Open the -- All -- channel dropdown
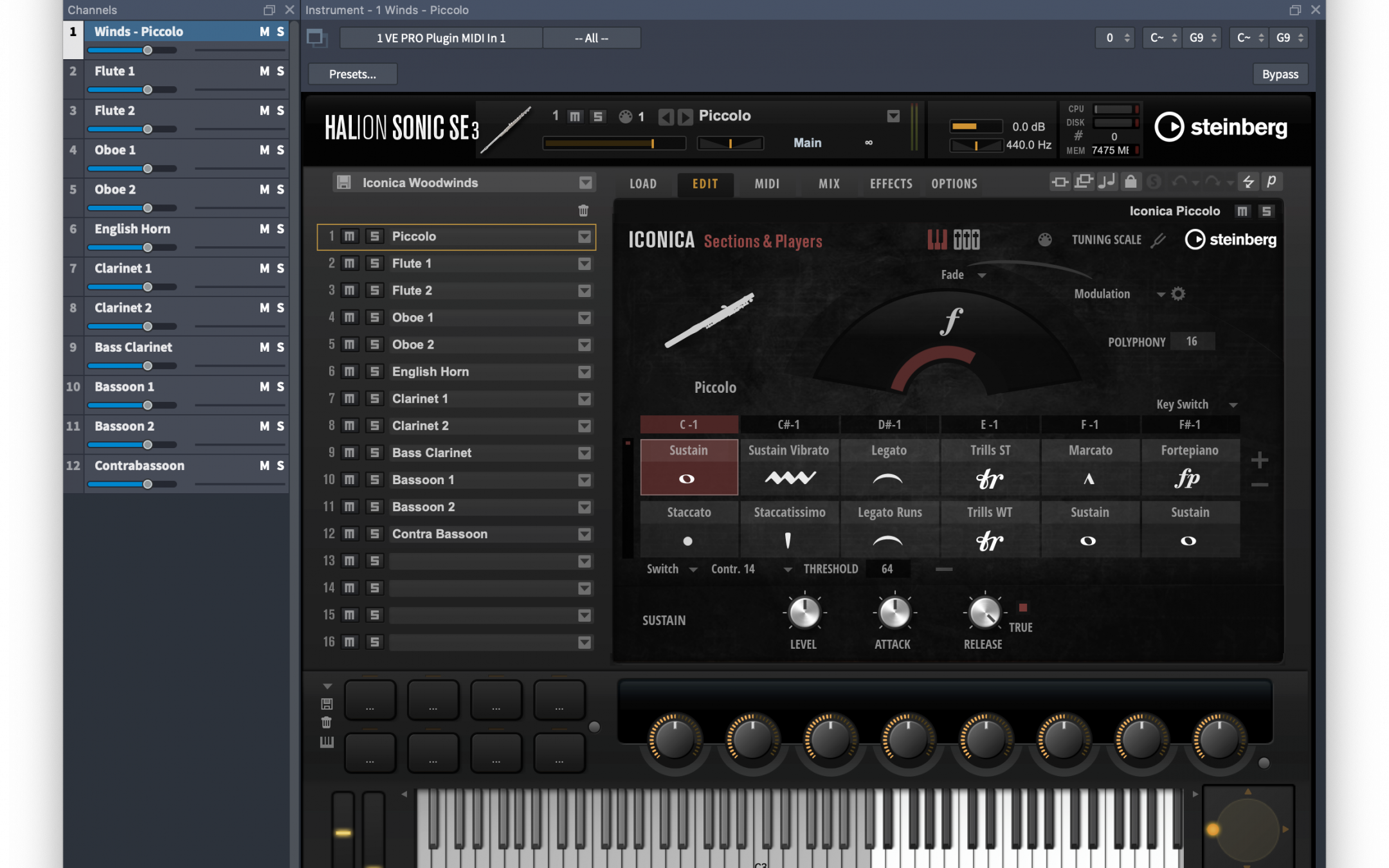The image size is (1389, 868). click(592, 38)
